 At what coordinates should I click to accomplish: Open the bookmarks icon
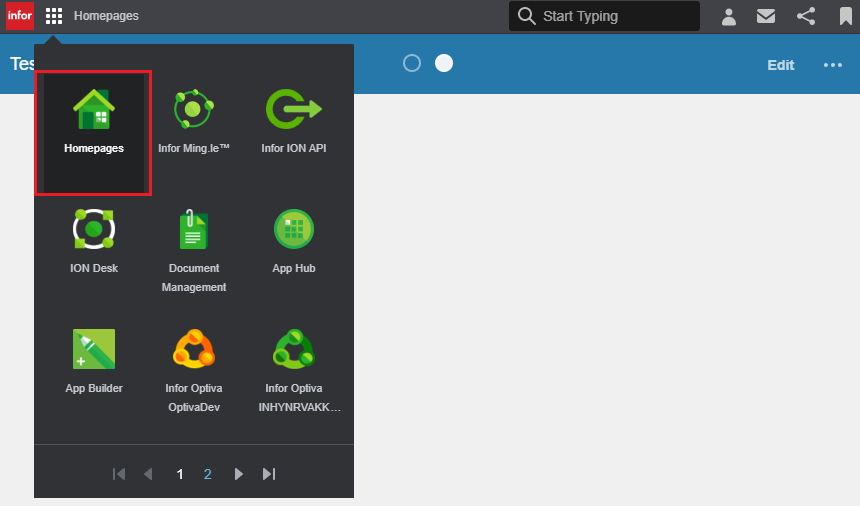(846, 16)
